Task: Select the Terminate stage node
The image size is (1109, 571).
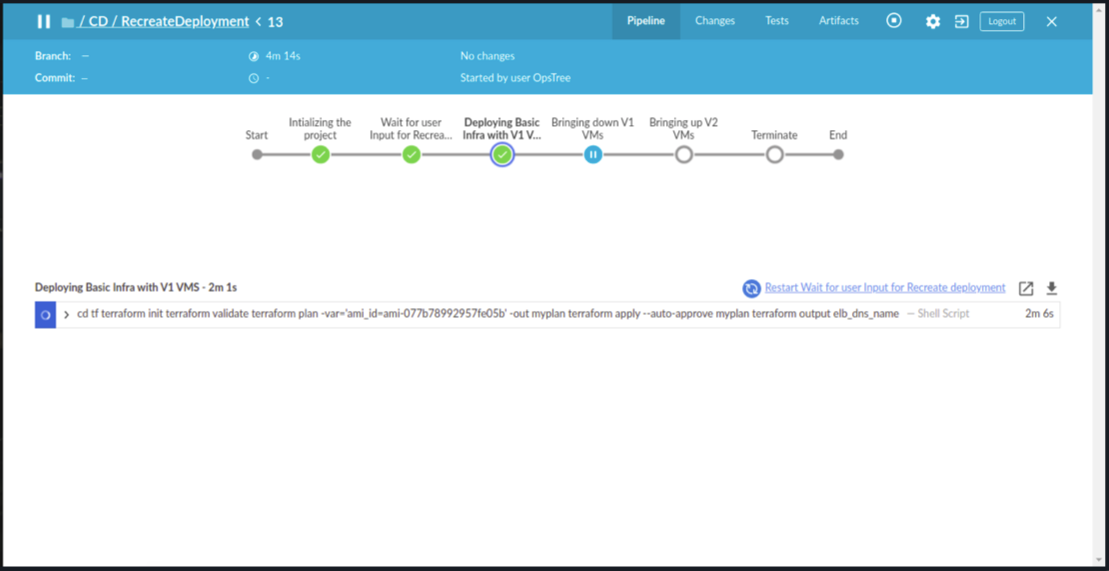Action: [x=774, y=155]
